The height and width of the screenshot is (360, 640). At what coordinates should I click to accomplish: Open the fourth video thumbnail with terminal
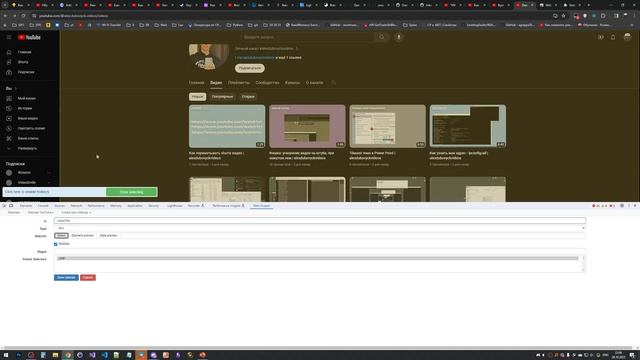tap(468, 126)
